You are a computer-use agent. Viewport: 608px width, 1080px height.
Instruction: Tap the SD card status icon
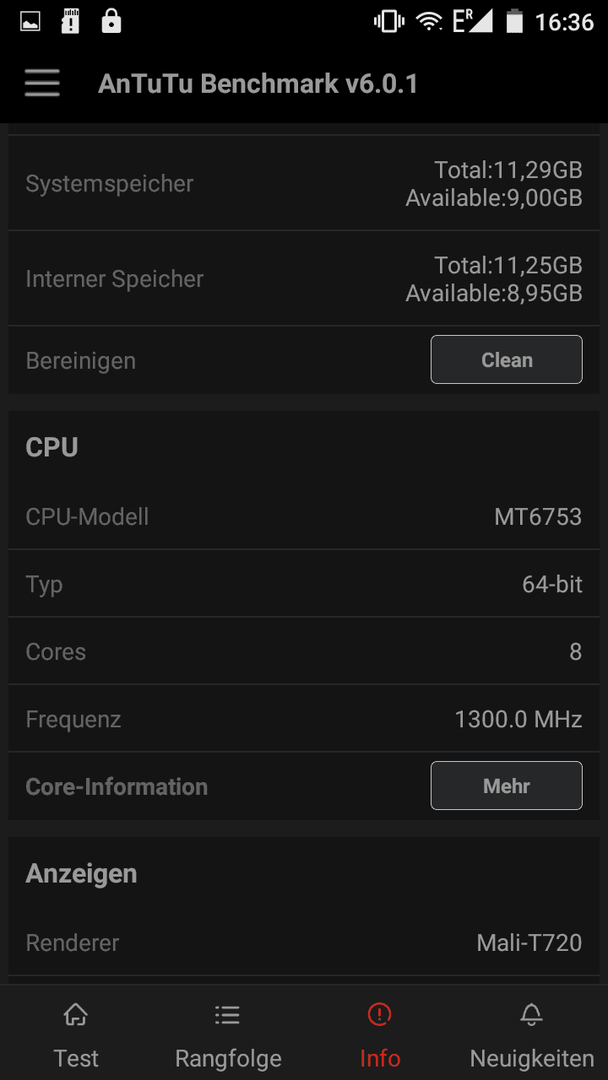(x=70, y=22)
